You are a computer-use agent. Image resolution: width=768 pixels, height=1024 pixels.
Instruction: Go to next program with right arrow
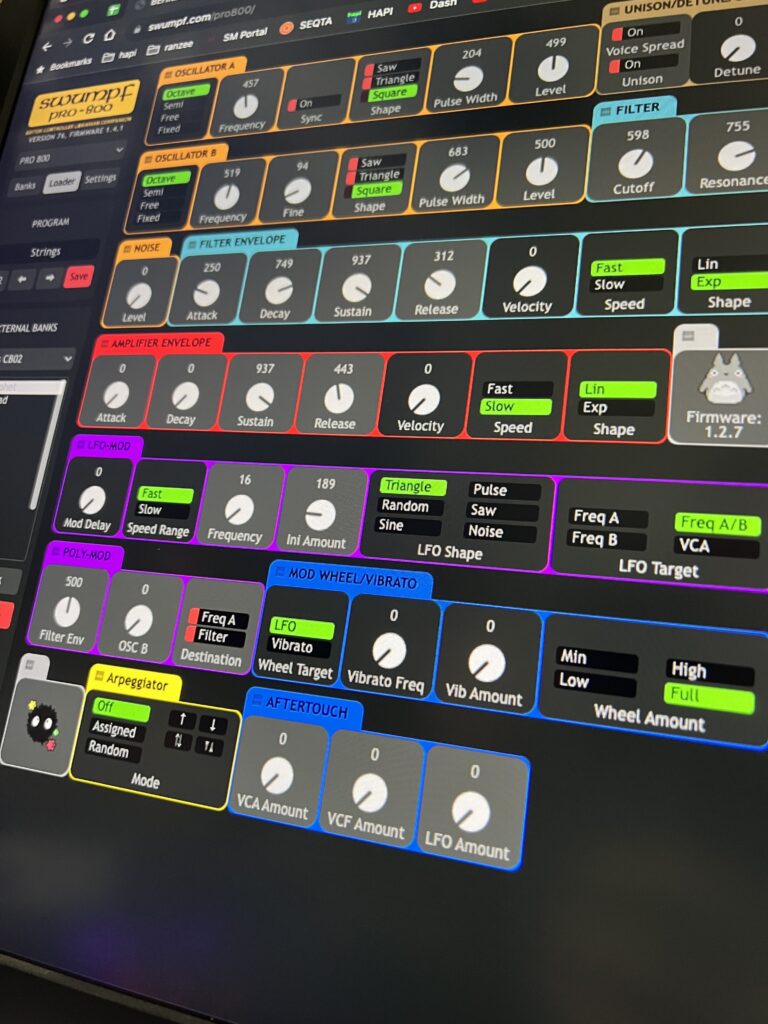pyautogui.click(x=50, y=278)
